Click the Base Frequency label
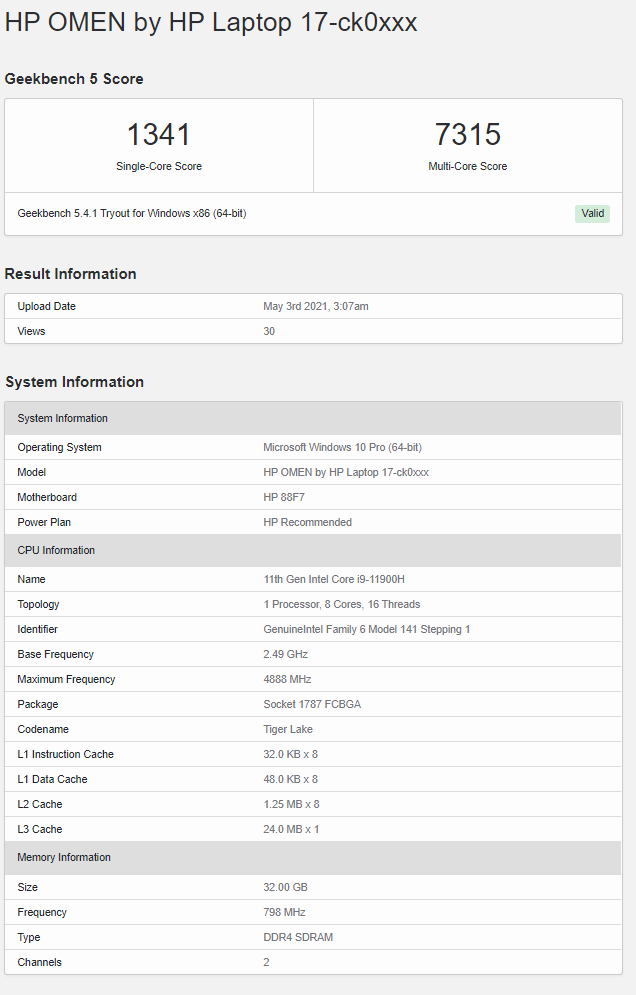Image resolution: width=636 pixels, height=995 pixels. click(55, 654)
